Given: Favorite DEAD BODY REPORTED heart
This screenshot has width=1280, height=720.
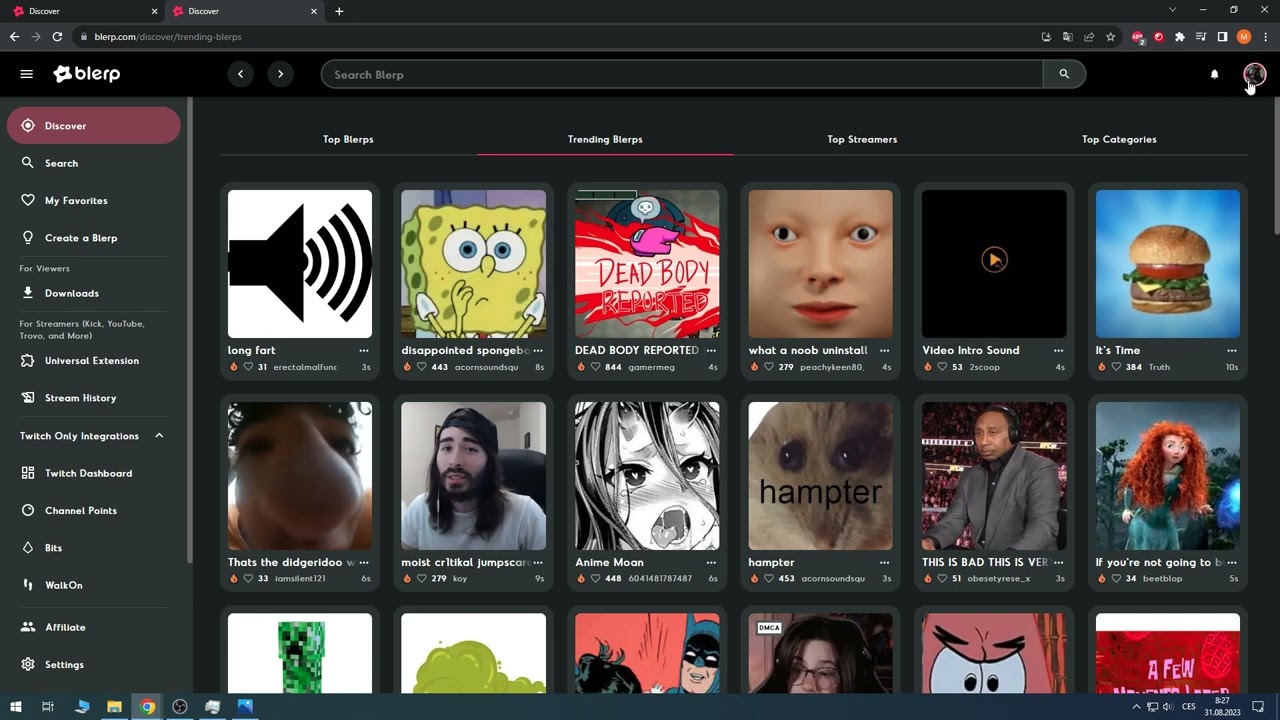Looking at the screenshot, I should (x=595, y=367).
